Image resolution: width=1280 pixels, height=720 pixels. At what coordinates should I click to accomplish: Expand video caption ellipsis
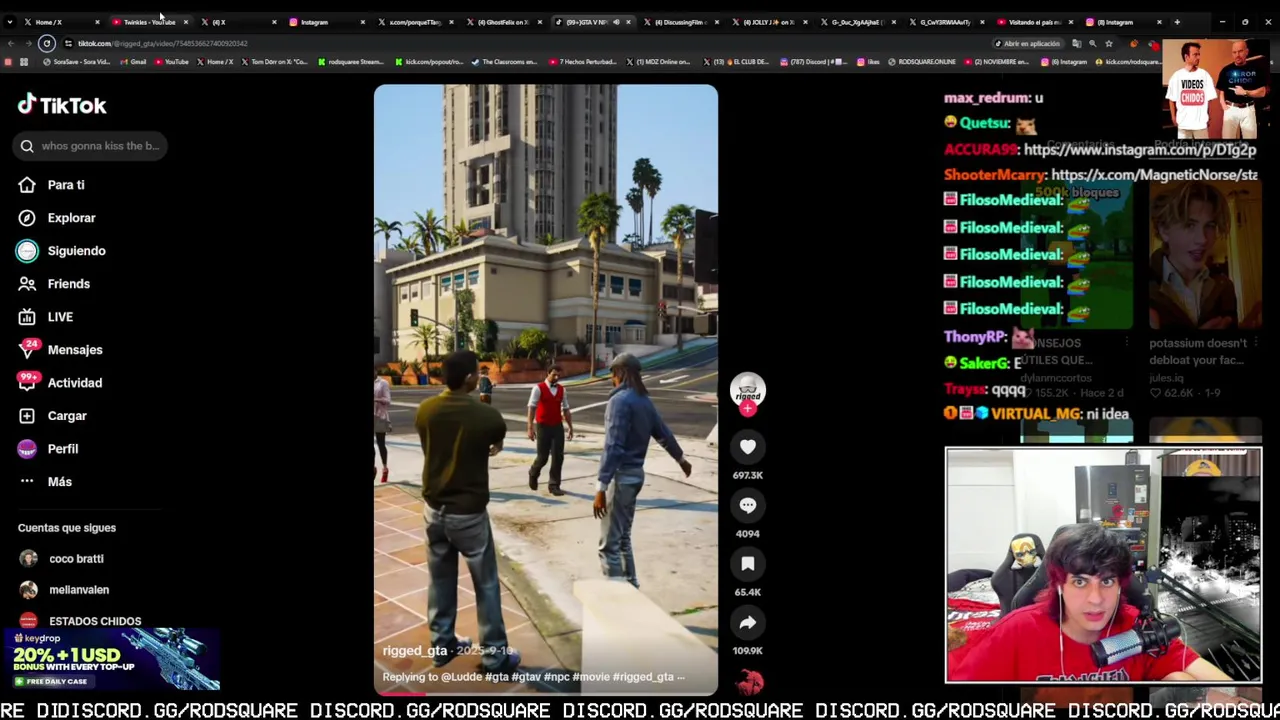pos(681,677)
